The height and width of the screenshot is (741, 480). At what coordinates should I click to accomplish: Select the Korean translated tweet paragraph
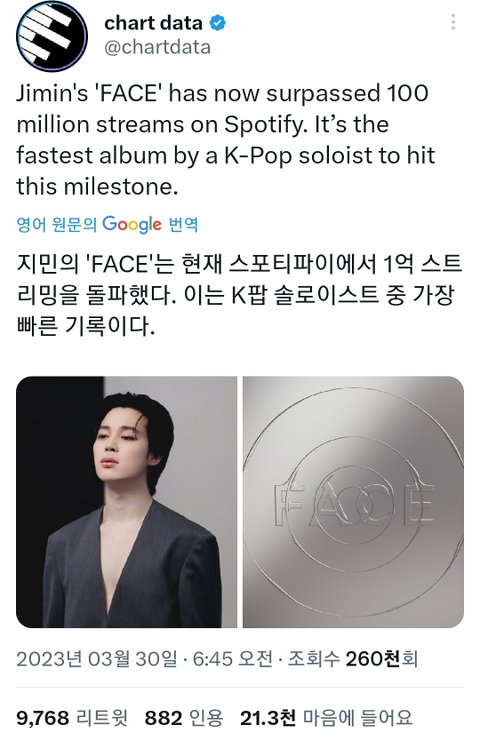(239, 295)
